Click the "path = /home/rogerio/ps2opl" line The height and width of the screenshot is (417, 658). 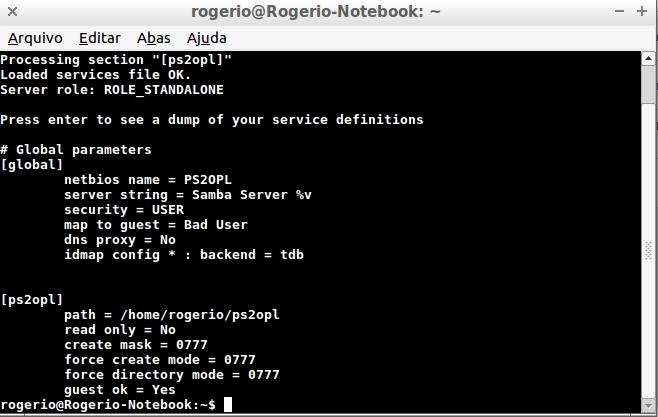click(x=171, y=314)
